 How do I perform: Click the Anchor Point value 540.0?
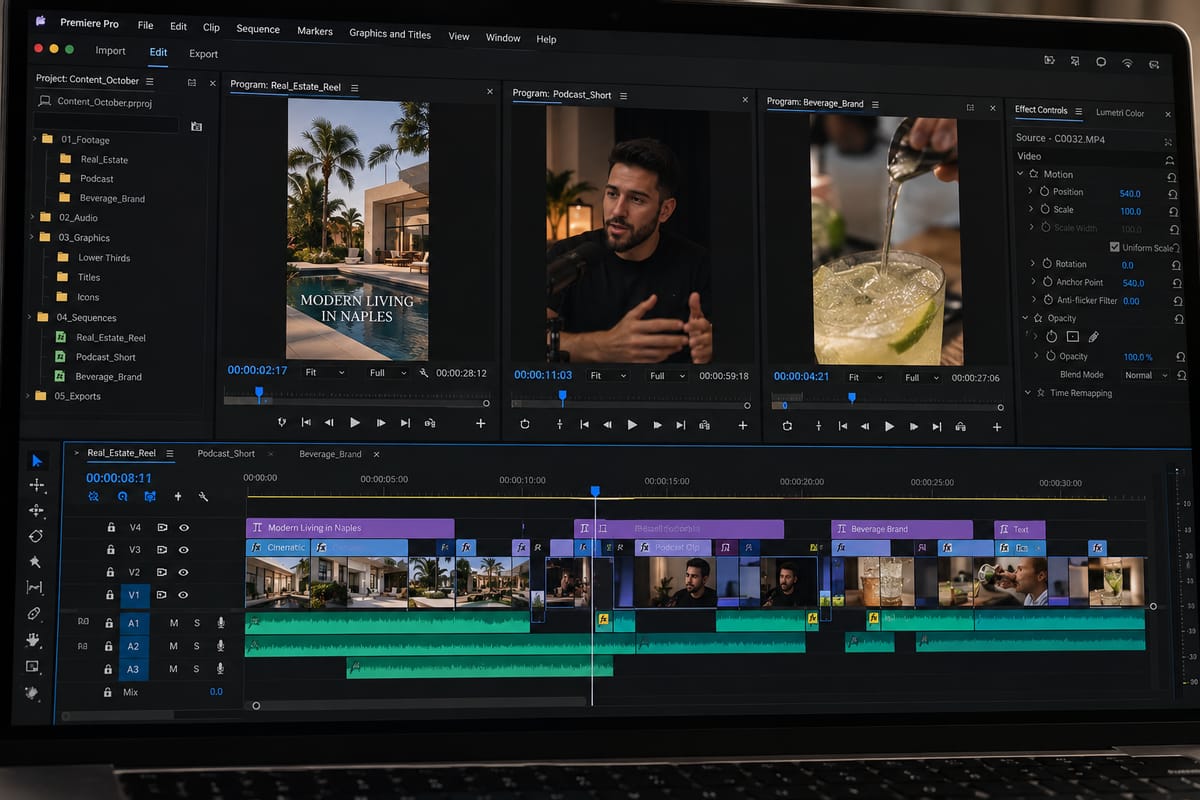point(1132,283)
